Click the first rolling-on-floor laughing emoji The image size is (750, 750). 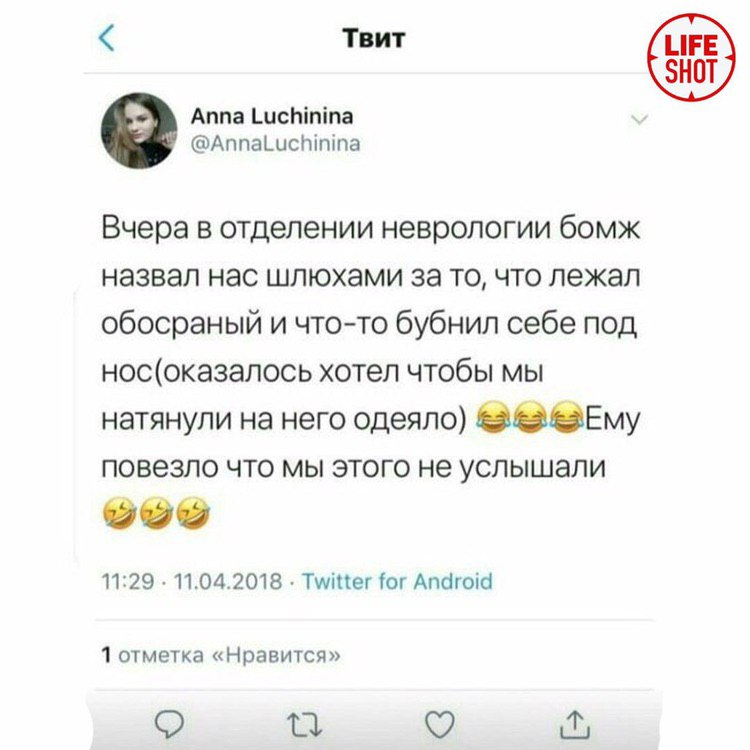point(119,512)
